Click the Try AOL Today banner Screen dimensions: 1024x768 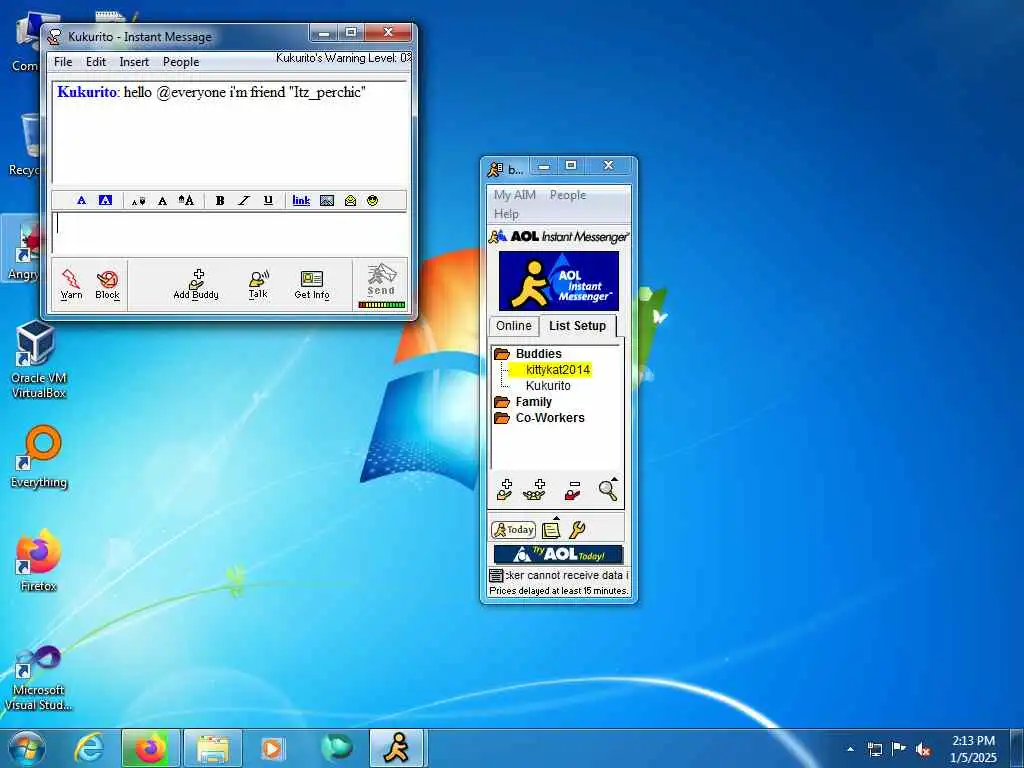click(x=558, y=554)
